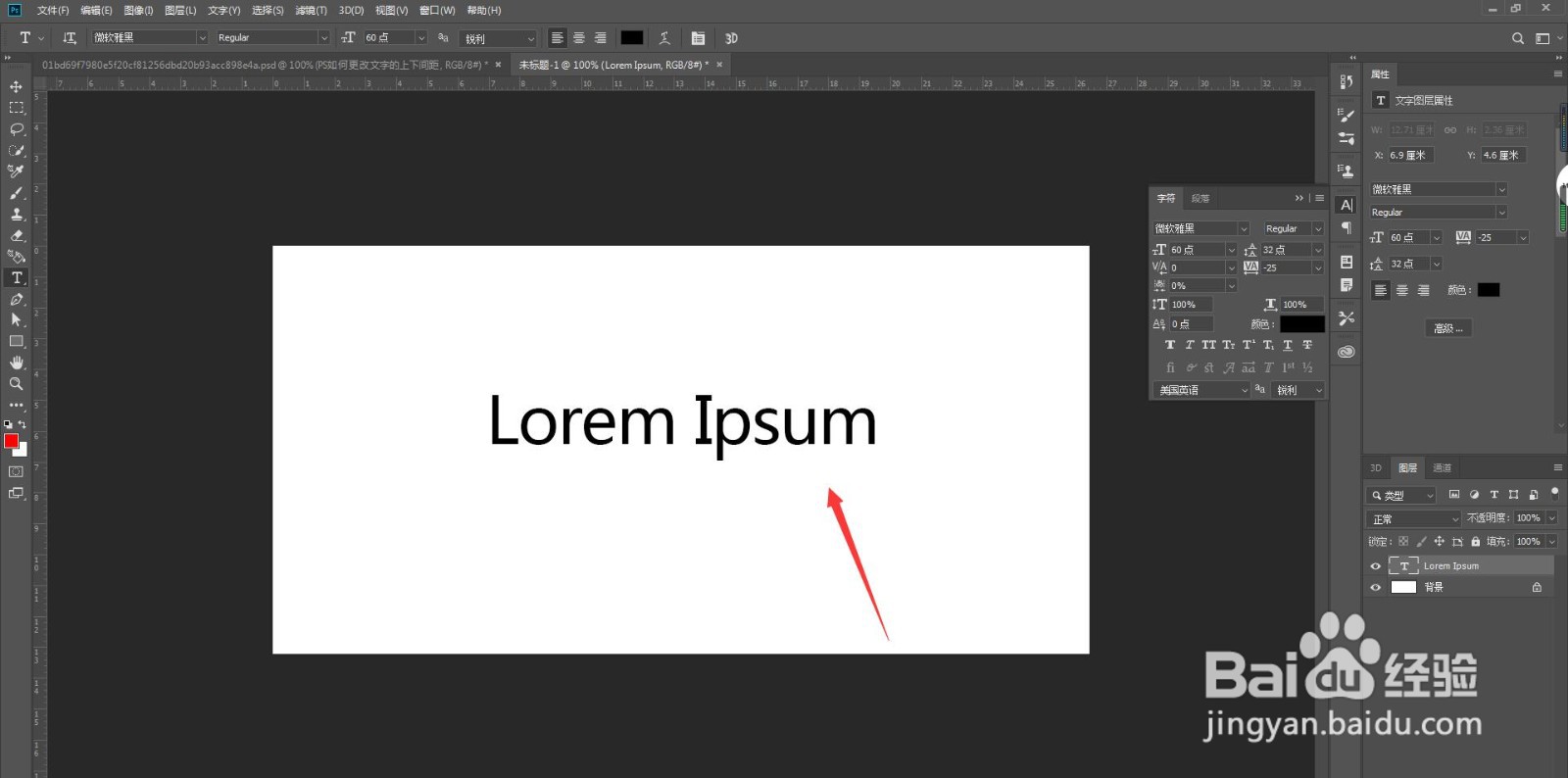Screen dimensions: 1568x778
Task: Click the 3D text button in options bar
Action: point(731,37)
